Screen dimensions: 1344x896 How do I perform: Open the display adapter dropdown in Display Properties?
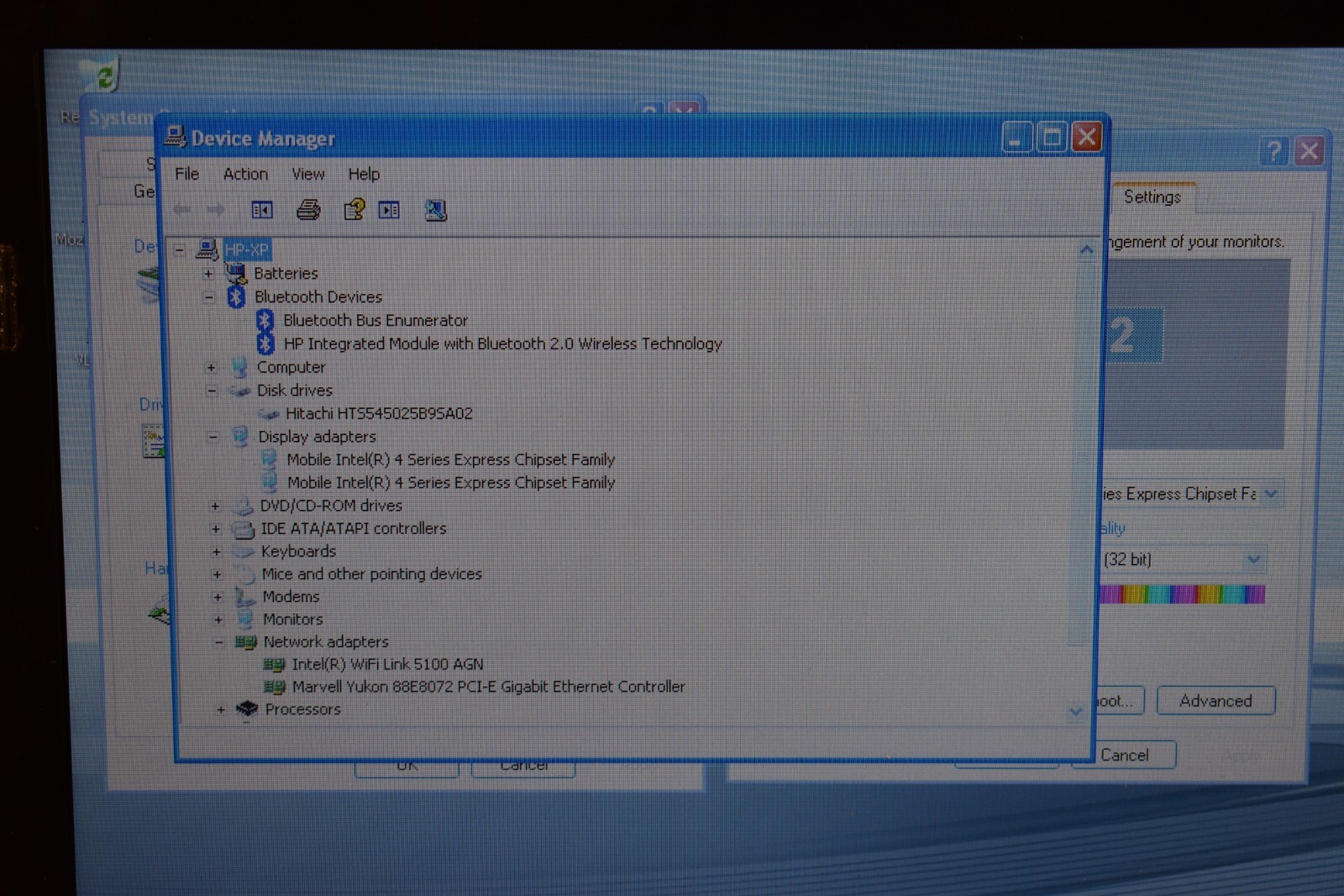(1271, 494)
